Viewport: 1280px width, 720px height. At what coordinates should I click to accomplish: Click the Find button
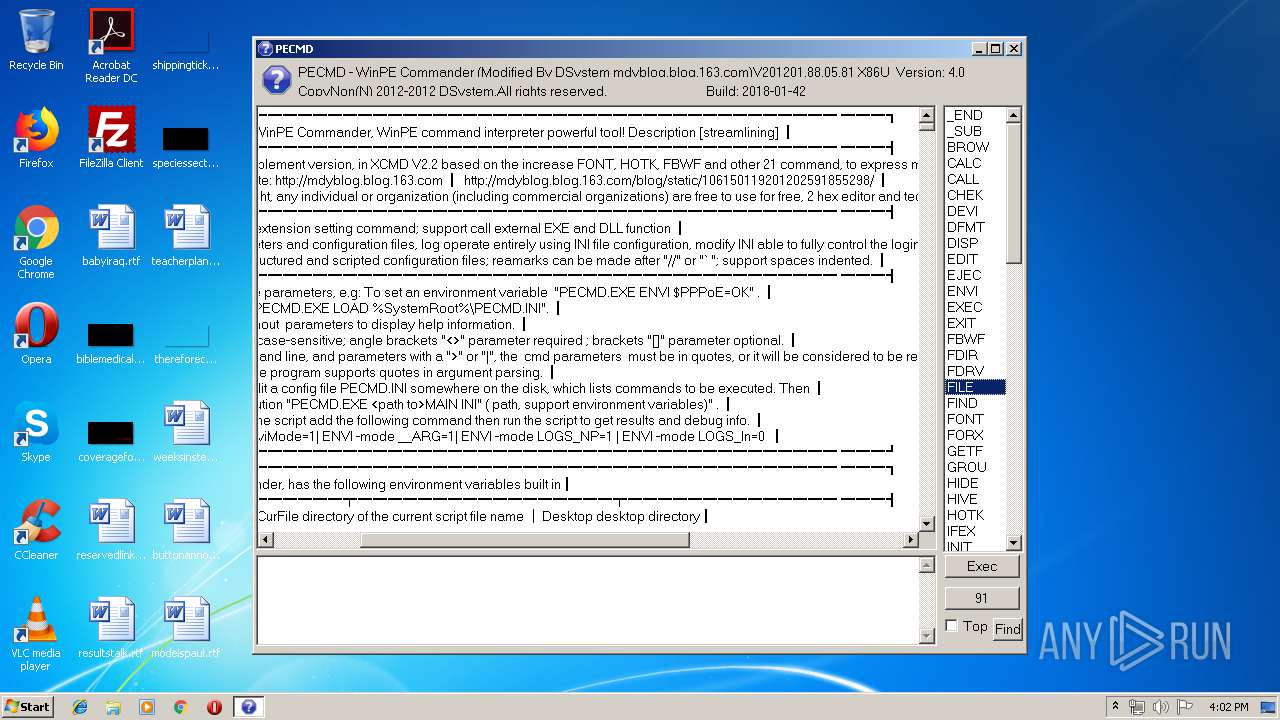[x=1007, y=629]
